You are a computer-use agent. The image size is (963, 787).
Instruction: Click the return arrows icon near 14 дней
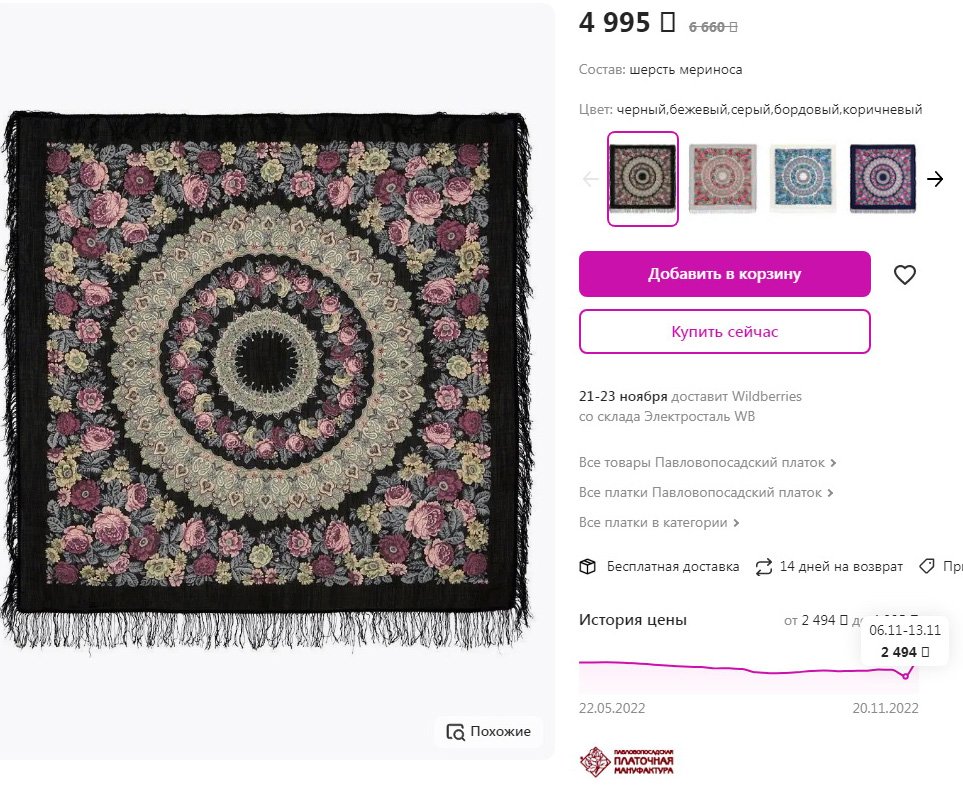pyautogui.click(x=764, y=567)
